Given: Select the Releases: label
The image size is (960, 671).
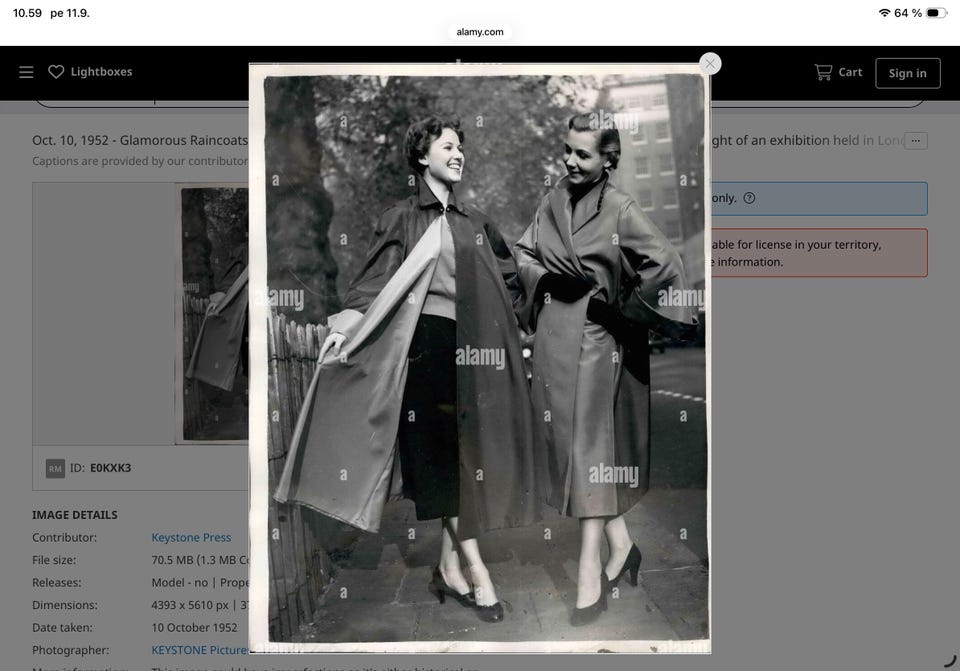Looking at the screenshot, I should tap(56, 582).
